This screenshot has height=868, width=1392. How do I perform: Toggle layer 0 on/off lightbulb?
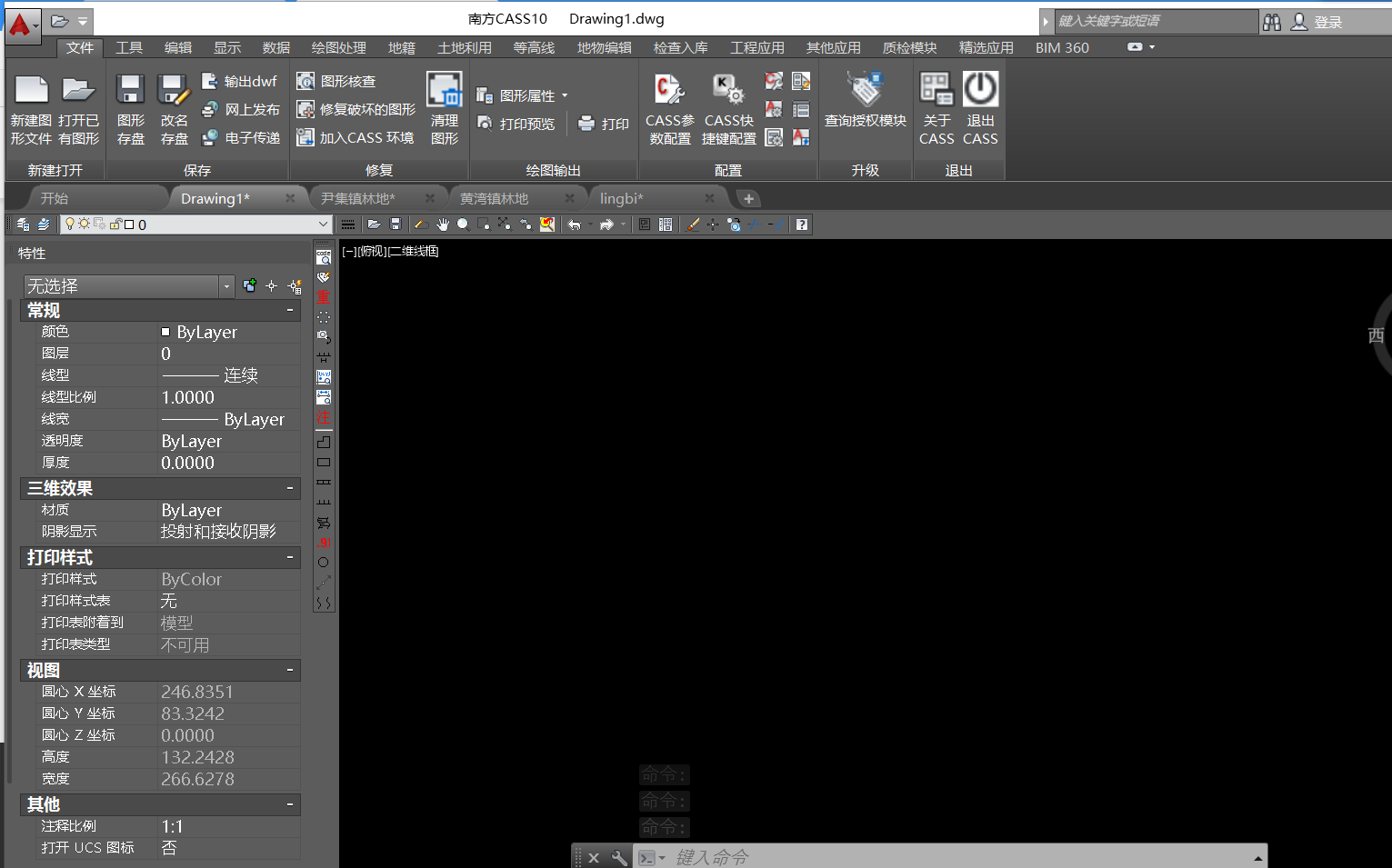point(70,224)
